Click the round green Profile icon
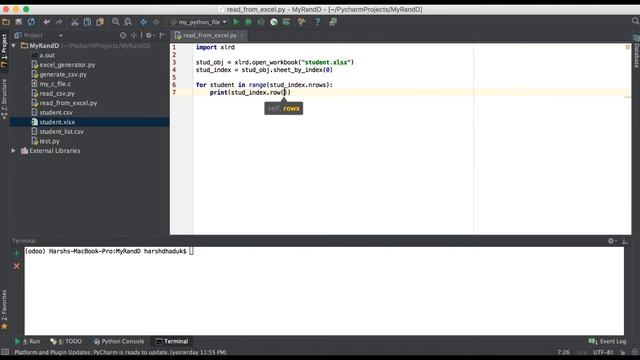 pos(274,22)
